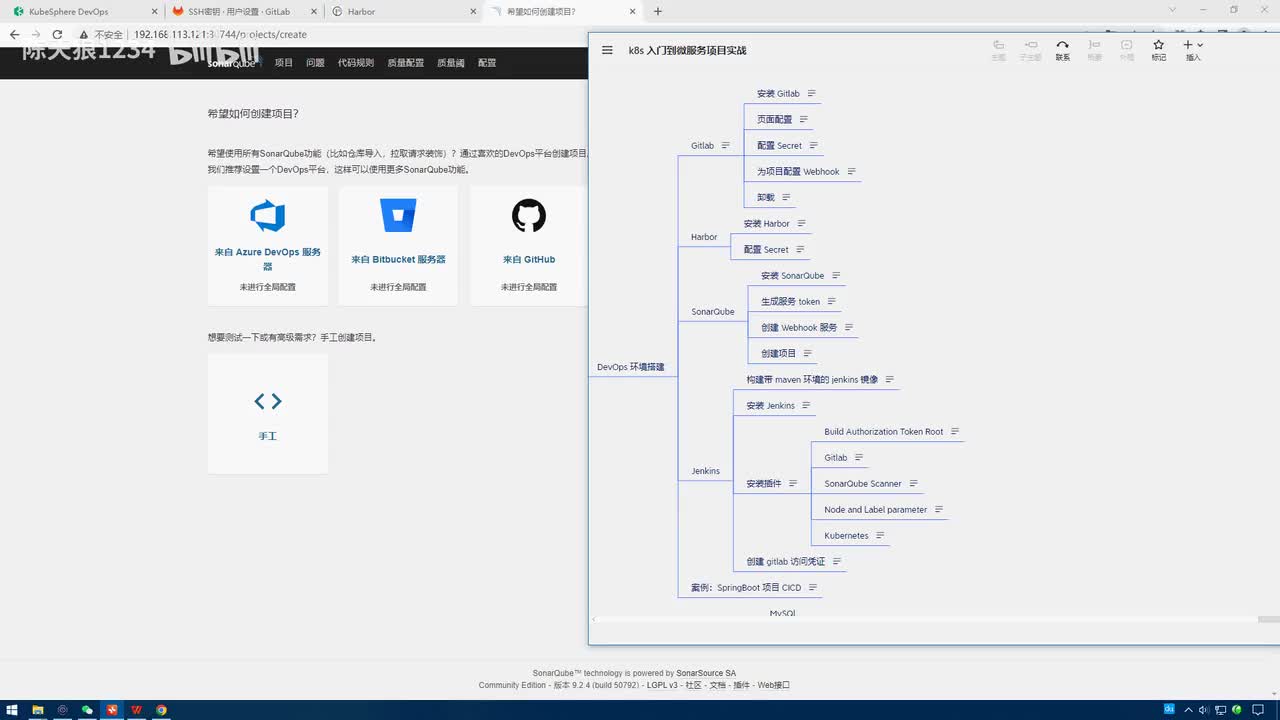This screenshot has height=720, width=1280.
Task: Open note icon beside 创建项目 node
Action: tap(808, 353)
